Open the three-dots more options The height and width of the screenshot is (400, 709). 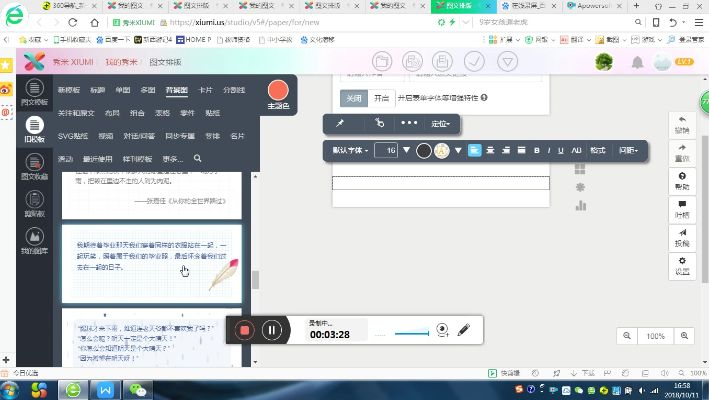tap(409, 124)
